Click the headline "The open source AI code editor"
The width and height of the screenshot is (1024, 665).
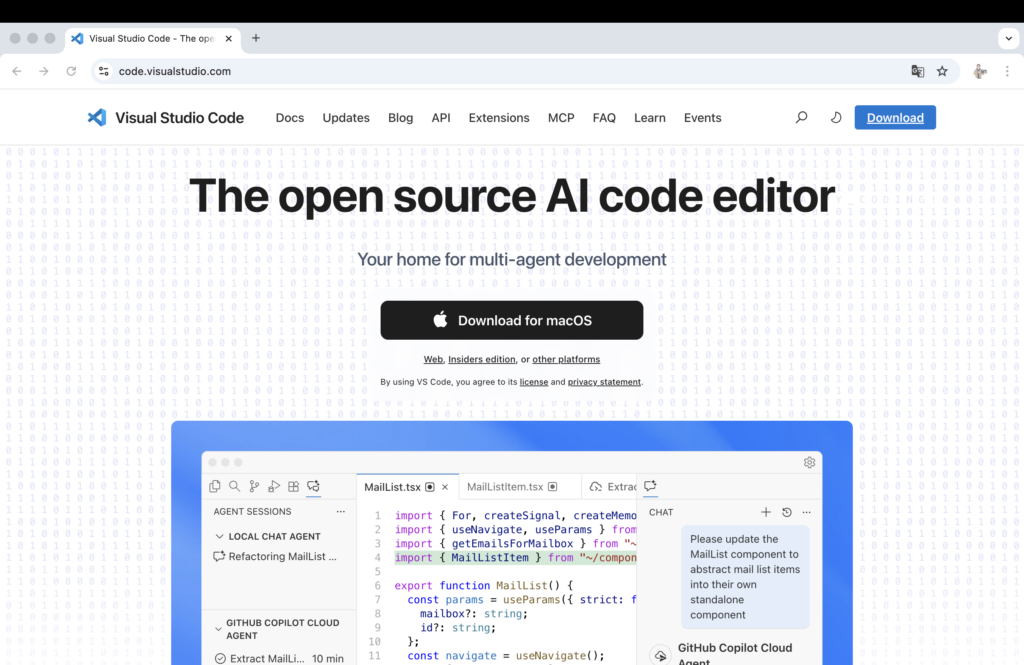[x=512, y=195]
